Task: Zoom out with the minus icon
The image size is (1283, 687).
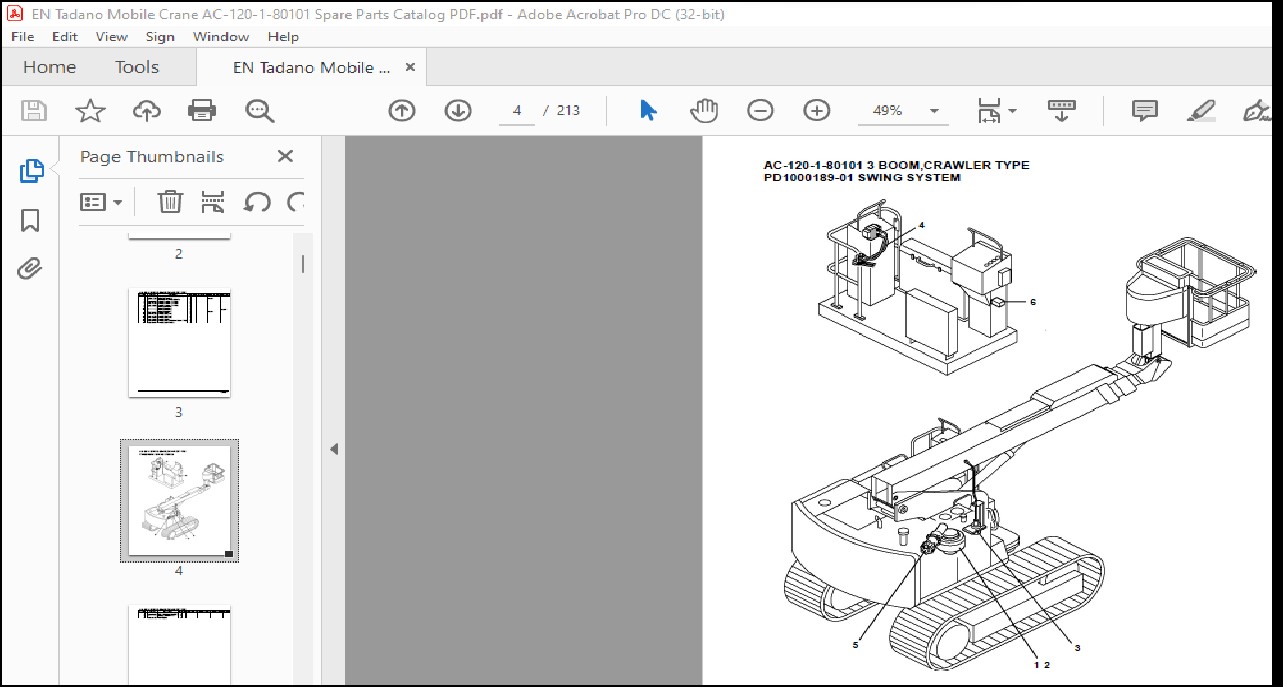Action: tap(760, 111)
